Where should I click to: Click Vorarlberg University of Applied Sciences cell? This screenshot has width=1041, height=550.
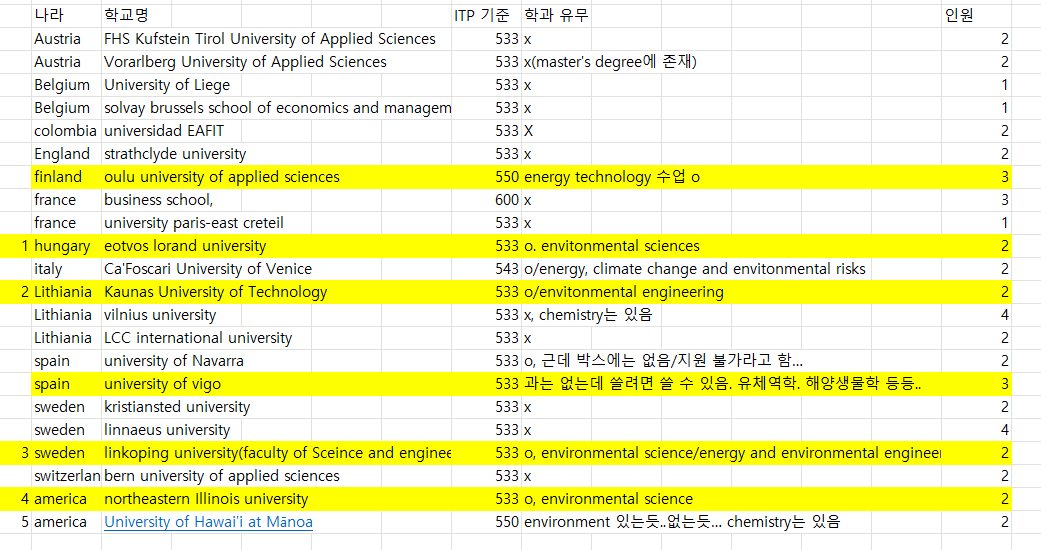coord(245,62)
